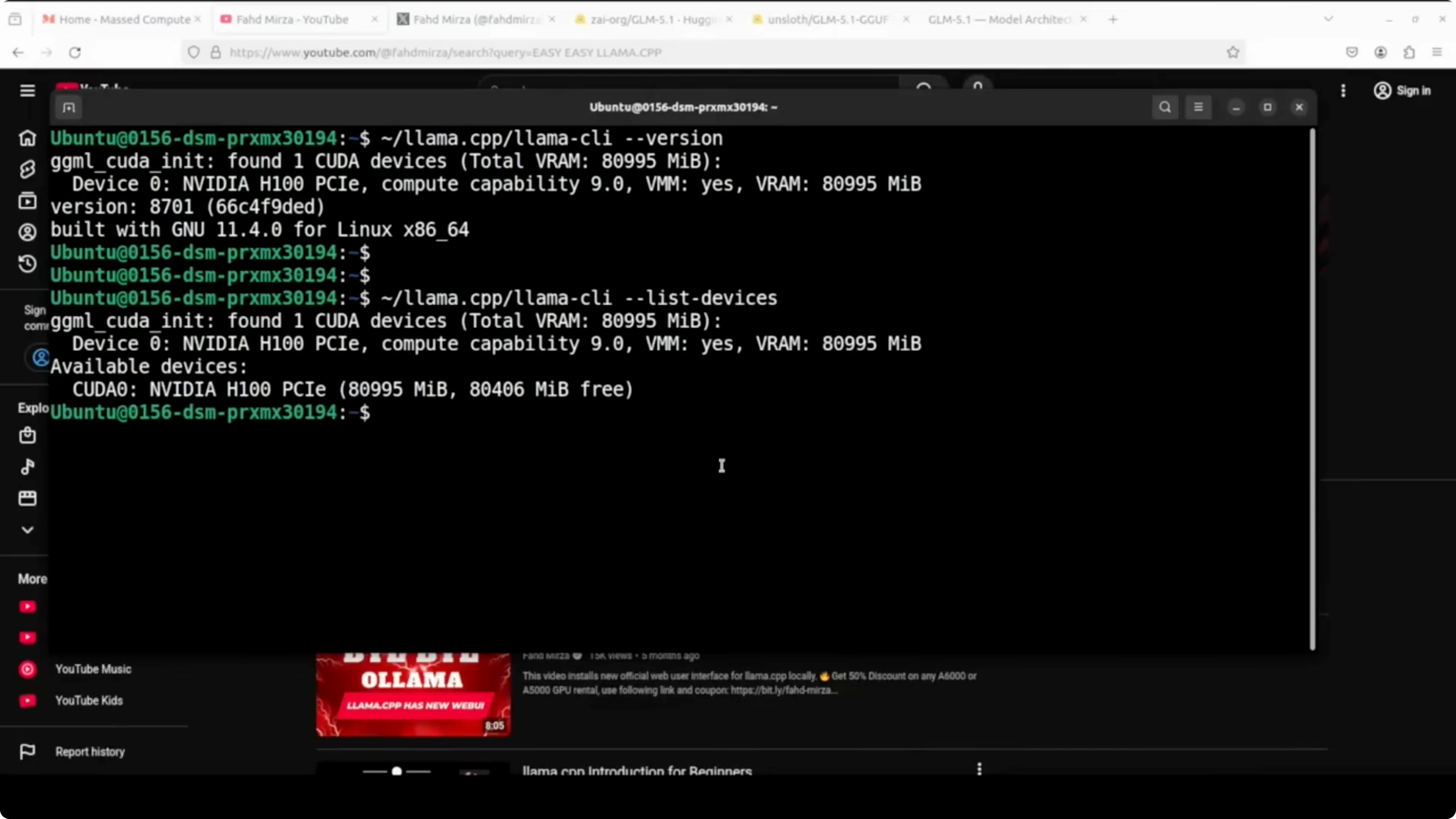The height and width of the screenshot is (819, 1456).
Task: Open the YouTube guide hamburger menu
Action: coord(27,91)
